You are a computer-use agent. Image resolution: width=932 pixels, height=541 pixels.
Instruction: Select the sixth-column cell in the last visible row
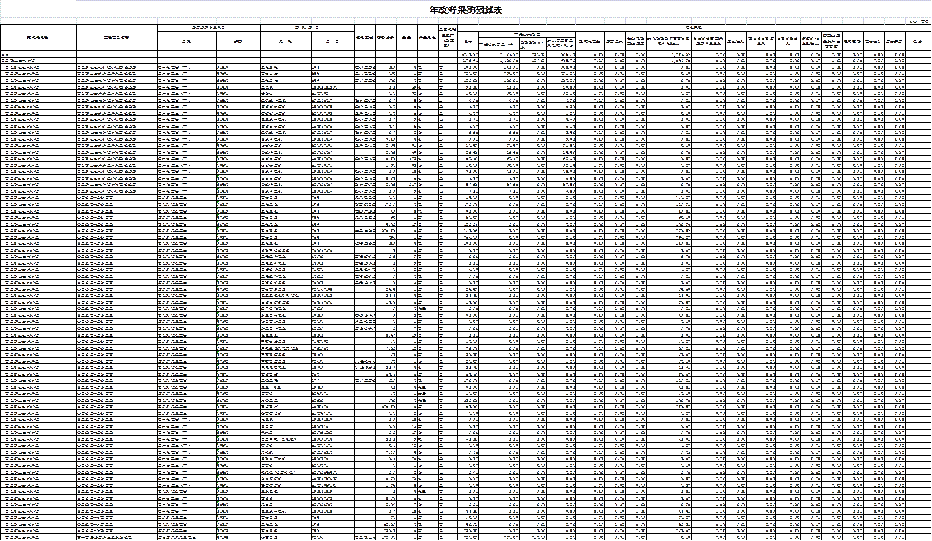318,537
